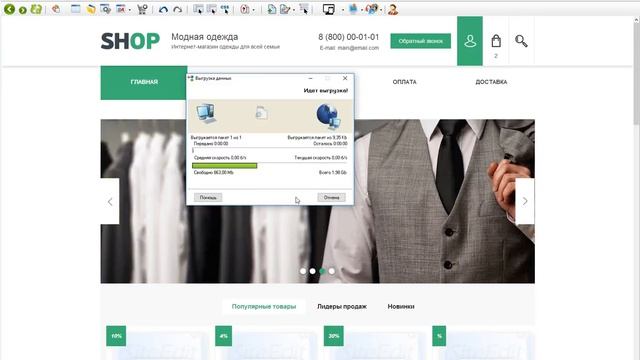Go back with the green back arrow
The width and height of the screenshot is (640, 360).
click(9, 9)
